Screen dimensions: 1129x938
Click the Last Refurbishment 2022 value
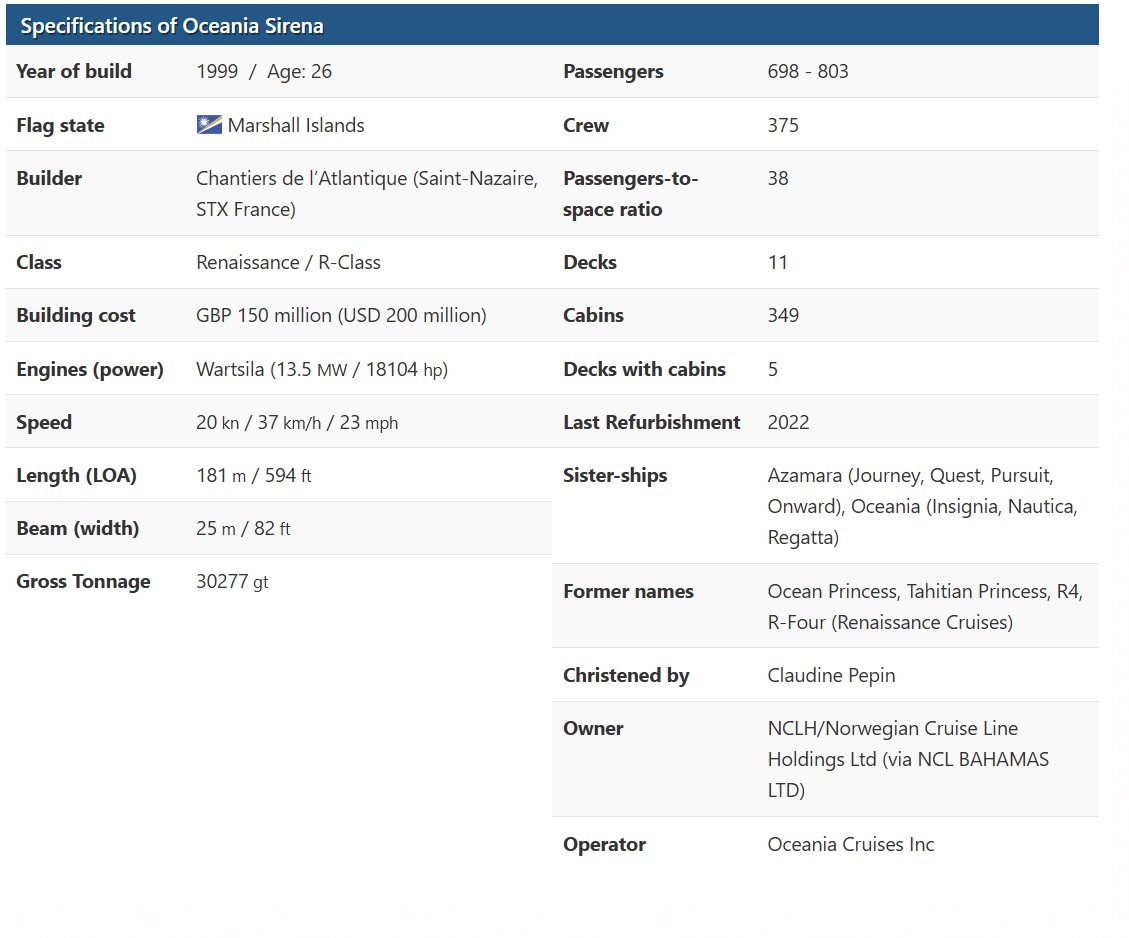click(x=788, y=422)
